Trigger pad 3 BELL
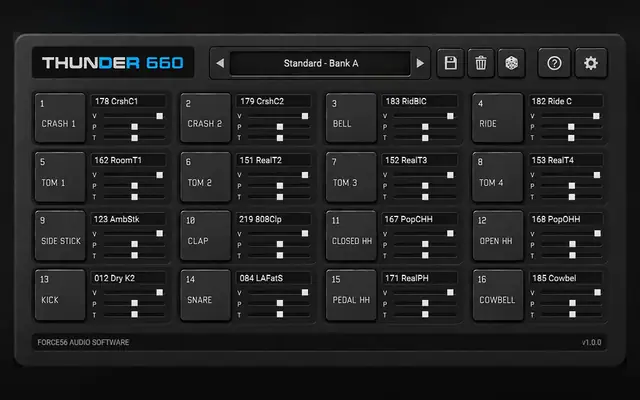Screen dimensions: 640x400 tap(351, 118)
